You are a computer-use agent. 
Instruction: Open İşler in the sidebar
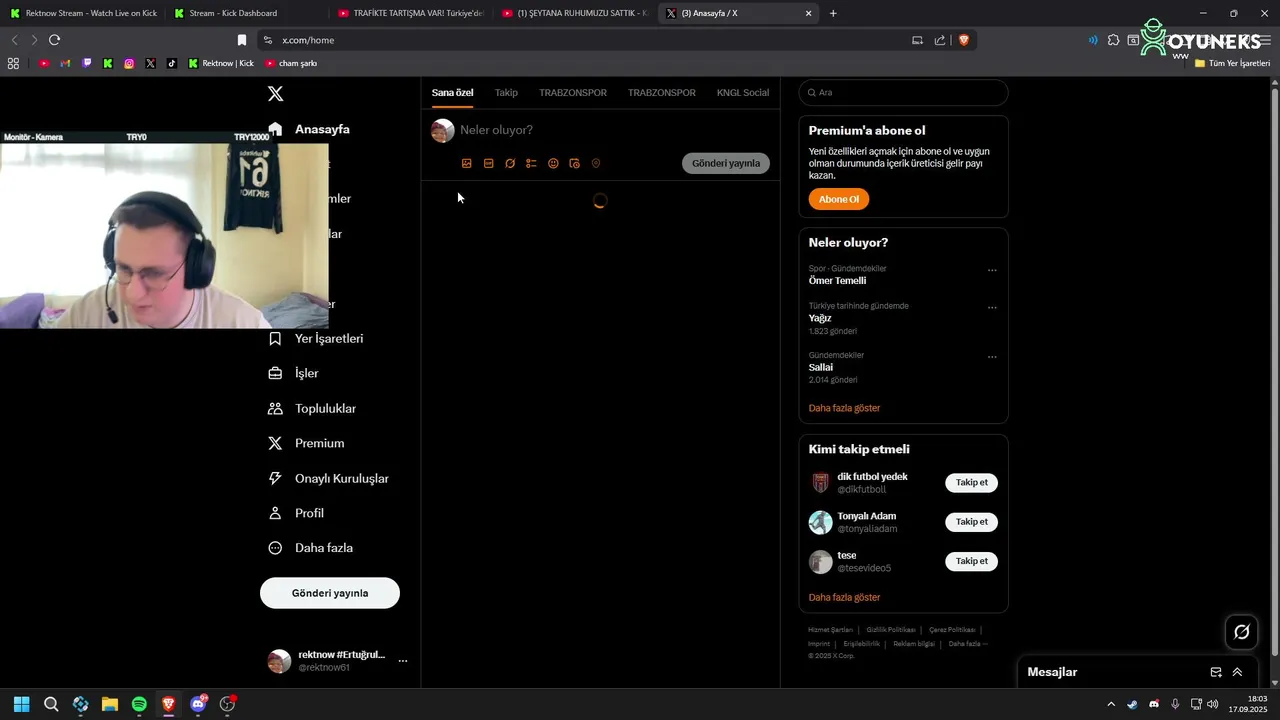click(x=294, y=373)
